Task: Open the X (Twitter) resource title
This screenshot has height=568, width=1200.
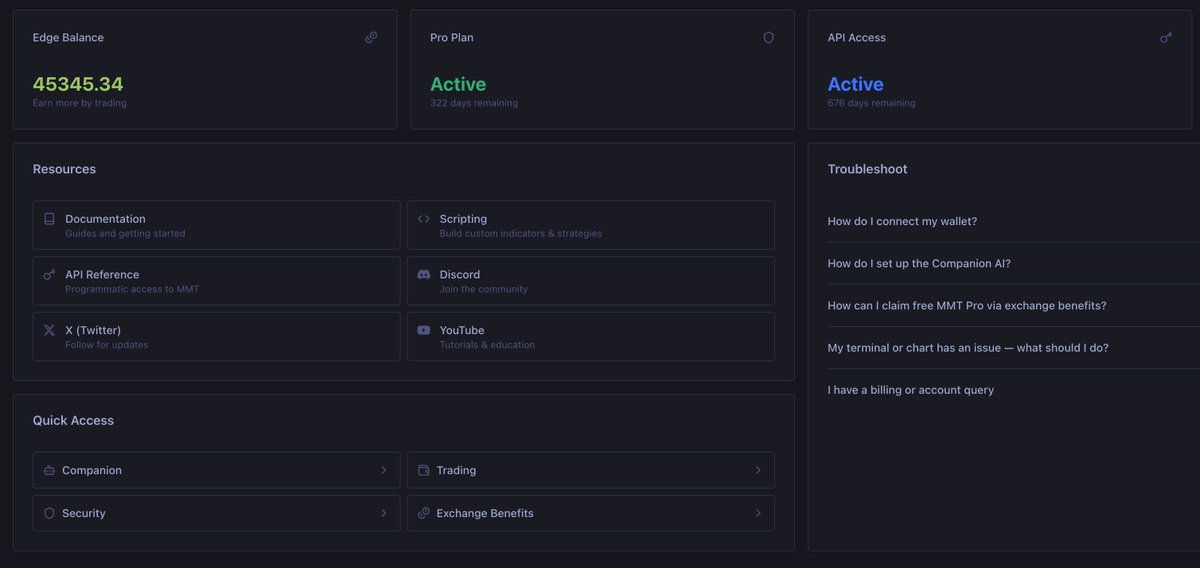Action: [93, 330]
